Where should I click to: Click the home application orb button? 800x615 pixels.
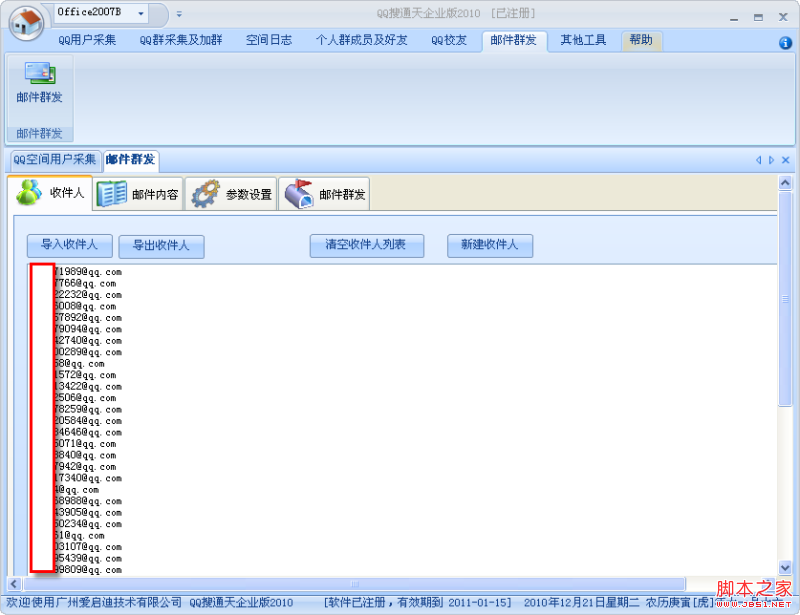pyautogui.click(x=25, y=23)
